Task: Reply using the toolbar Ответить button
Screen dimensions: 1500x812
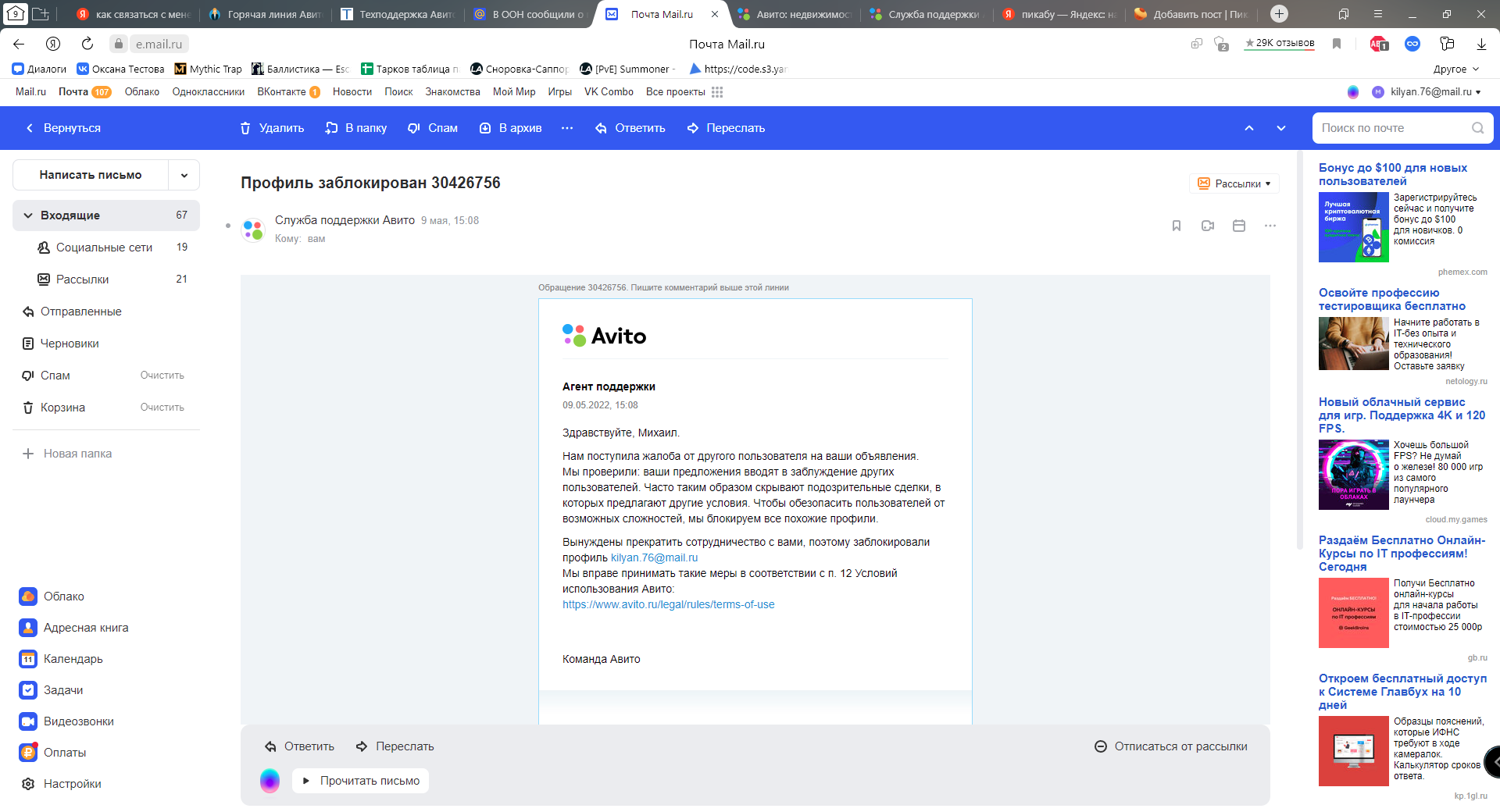Action: coord(630,128)
